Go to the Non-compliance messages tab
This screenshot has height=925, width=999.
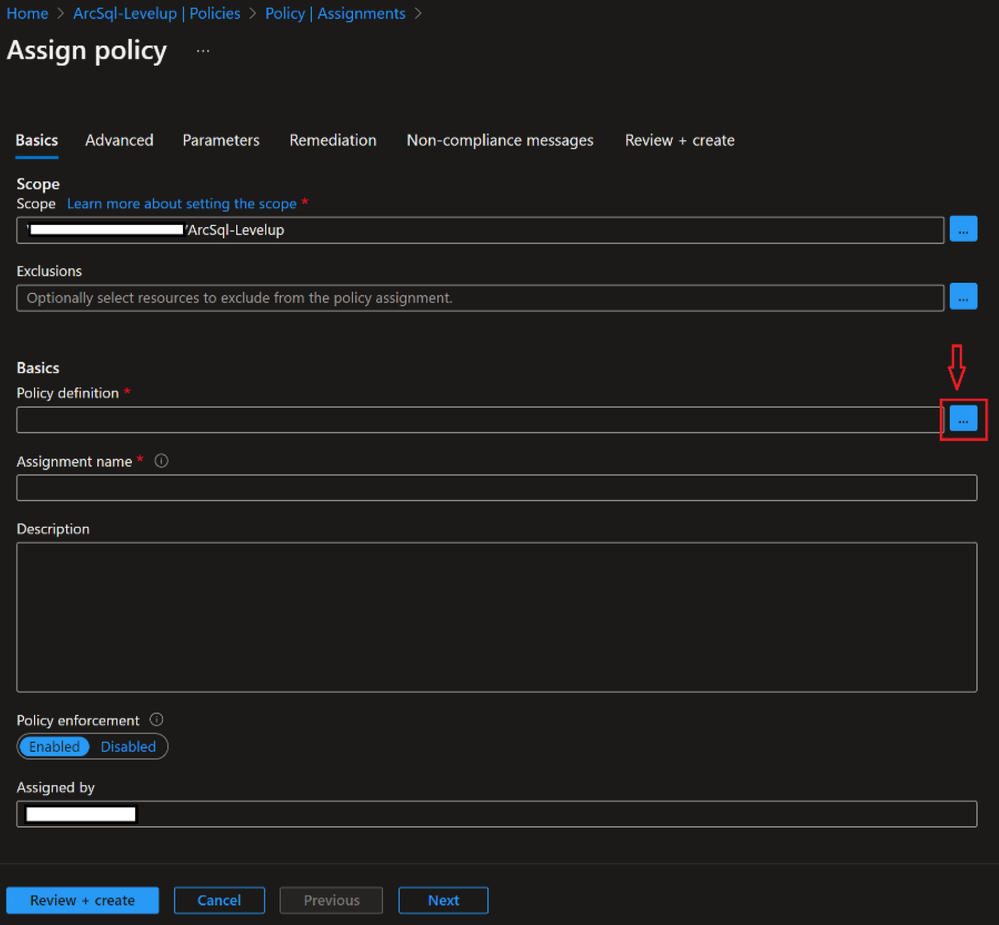pos(500,140)
